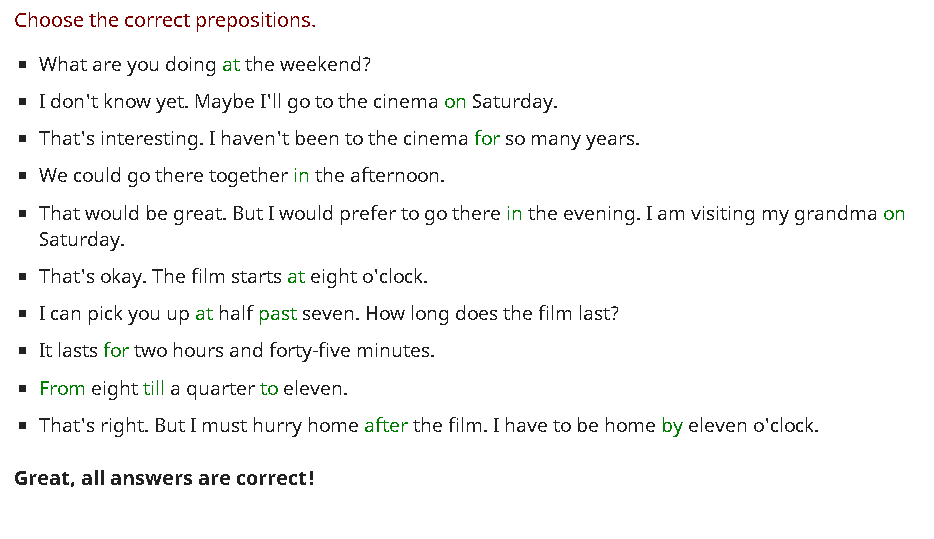Viewport: 934px width, 539px height.
Task: Select the answer "From" before "eight"
Action: [x=62, y=389]
